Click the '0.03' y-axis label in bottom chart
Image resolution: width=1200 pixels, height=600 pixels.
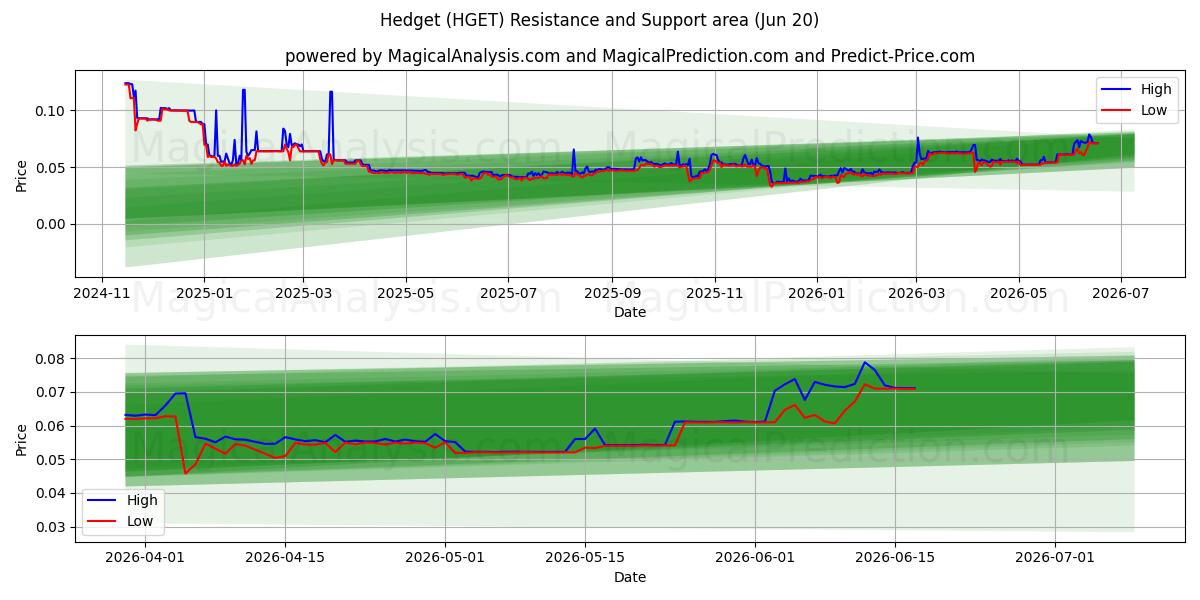pos(51,527)
